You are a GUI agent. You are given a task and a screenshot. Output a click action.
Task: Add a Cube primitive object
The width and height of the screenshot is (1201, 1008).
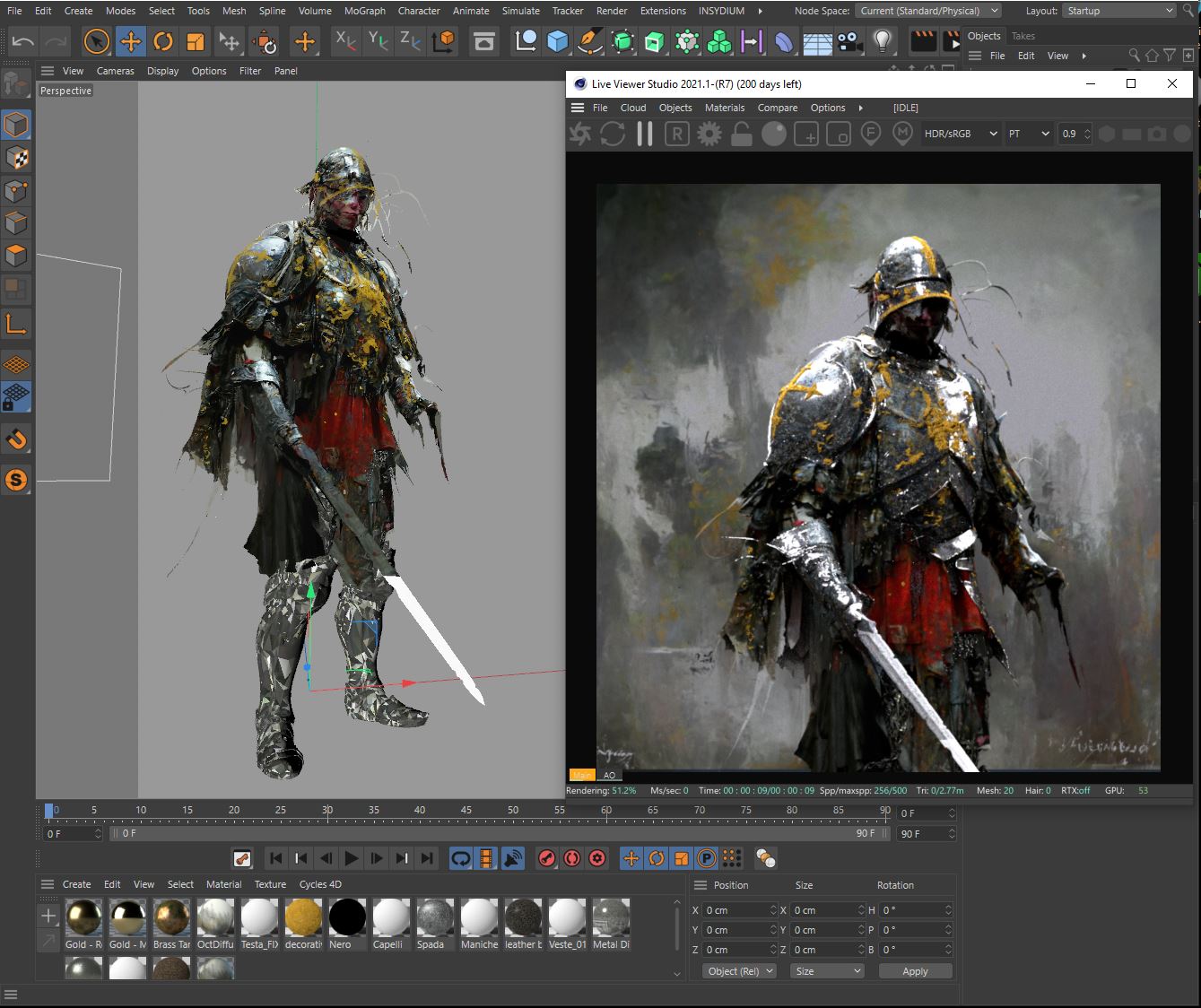557,41
